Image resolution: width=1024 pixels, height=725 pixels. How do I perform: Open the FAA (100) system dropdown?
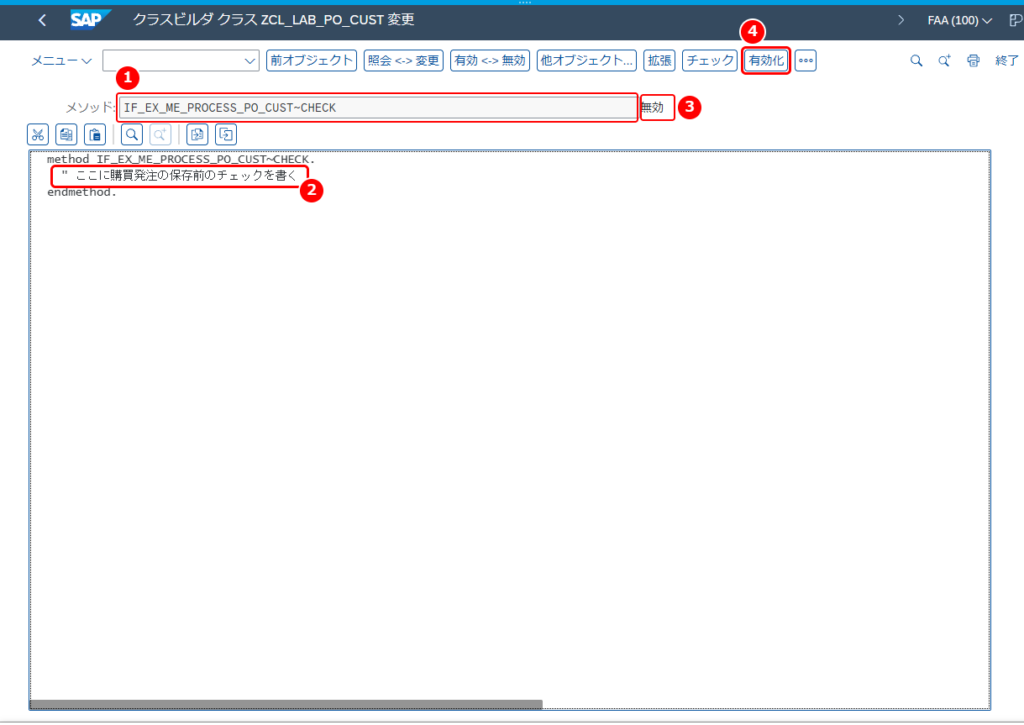(x=960, y=20)
